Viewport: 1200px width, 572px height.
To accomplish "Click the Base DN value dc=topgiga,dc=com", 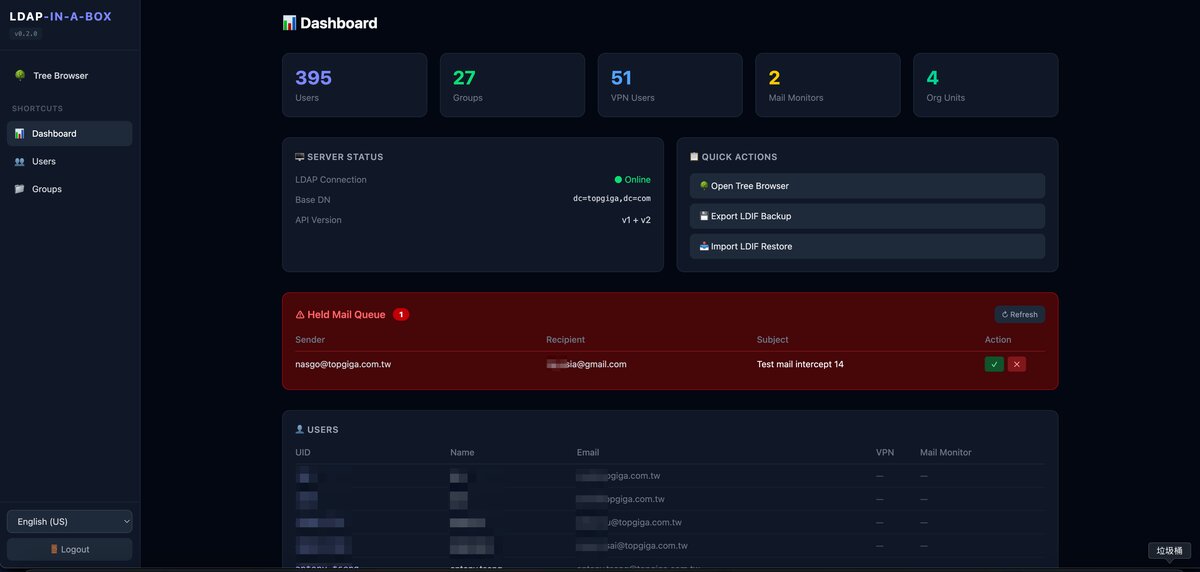I will pyautogui.click(x=612, y=200).
